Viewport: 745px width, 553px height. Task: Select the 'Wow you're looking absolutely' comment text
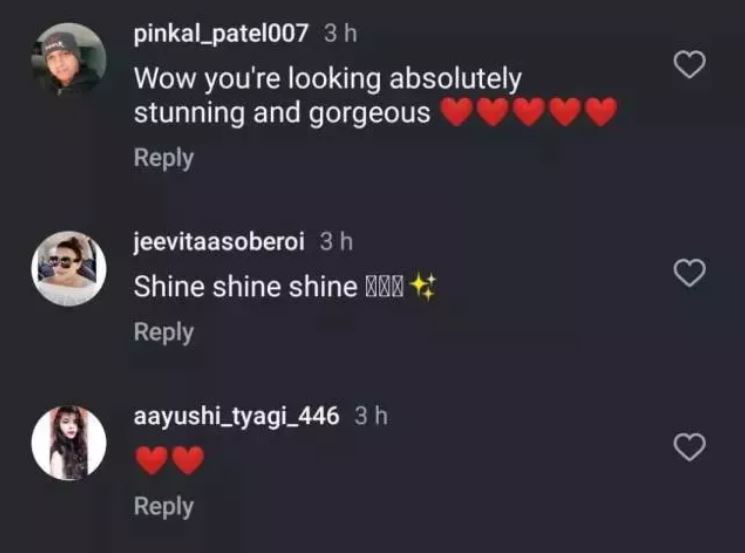pos(328,79)
